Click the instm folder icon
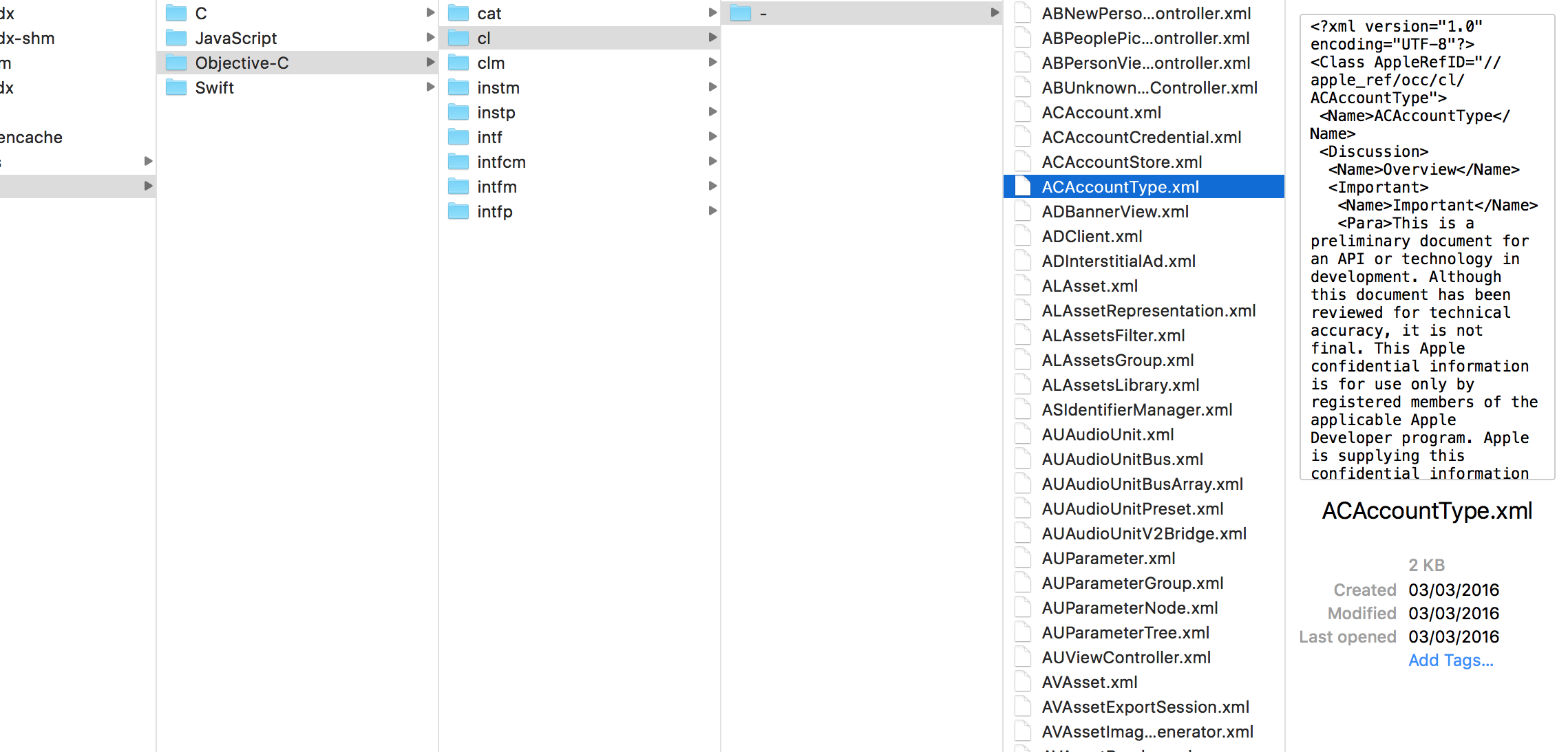1568x752 pixels. click(458, 87)
